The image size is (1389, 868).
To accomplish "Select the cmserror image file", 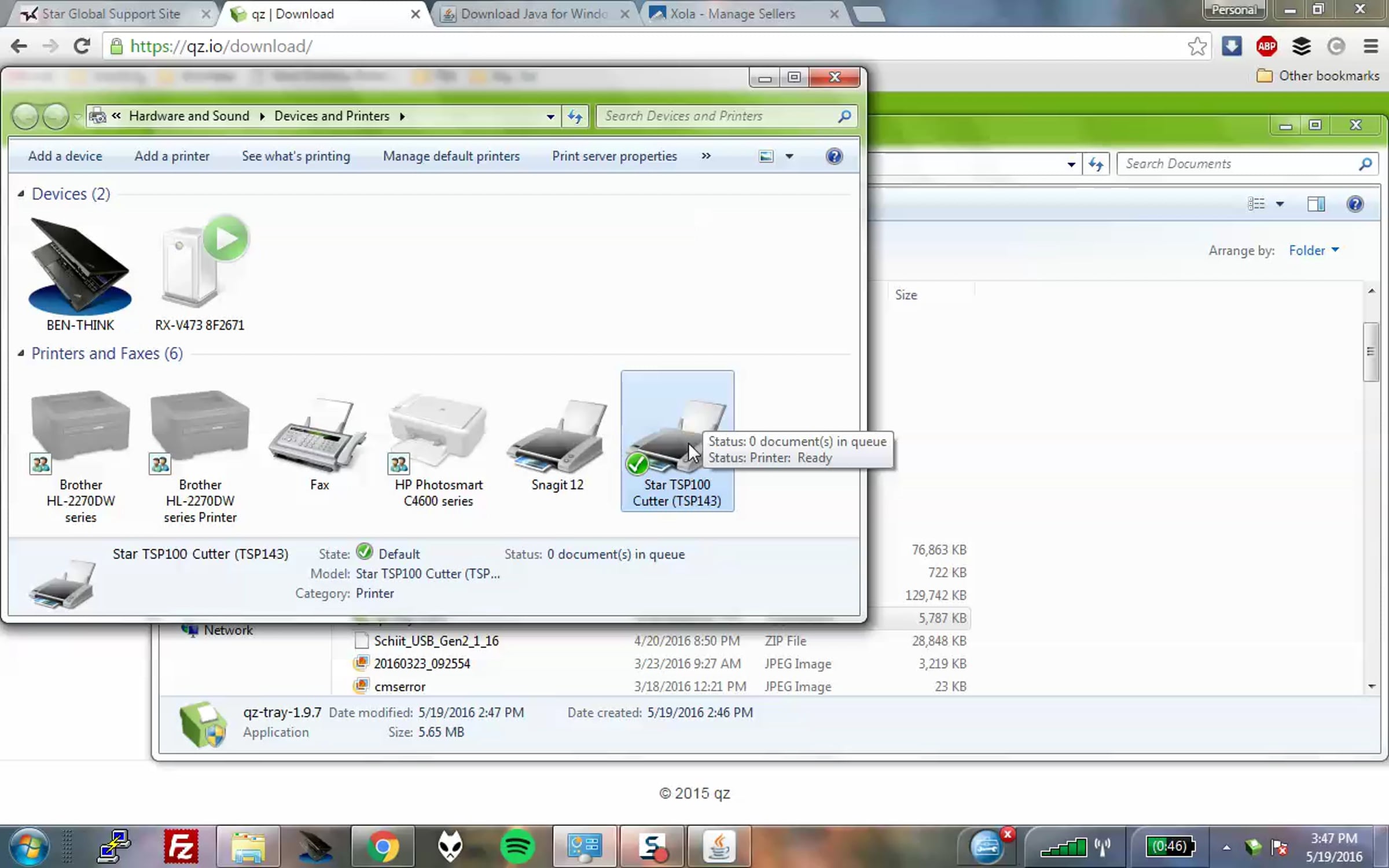I will click(399, 687).
